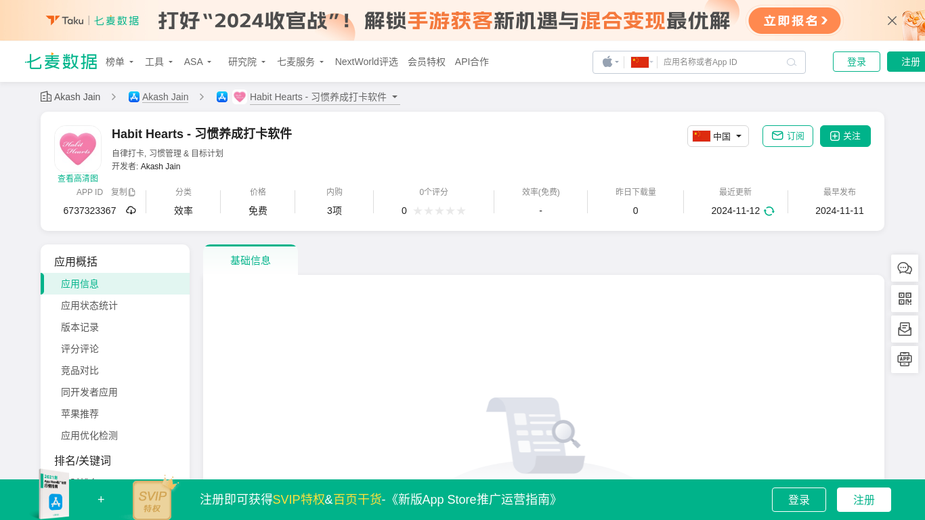Open the 榜单 navigation menu
Screen dimensions: 925x520
[x=119, y=62]
